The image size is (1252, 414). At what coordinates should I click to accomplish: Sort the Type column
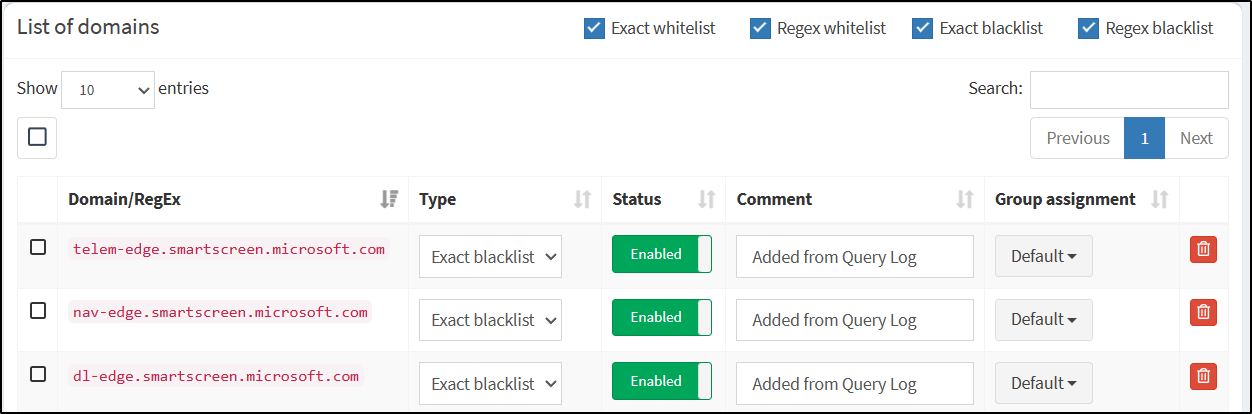click(583, 199)
